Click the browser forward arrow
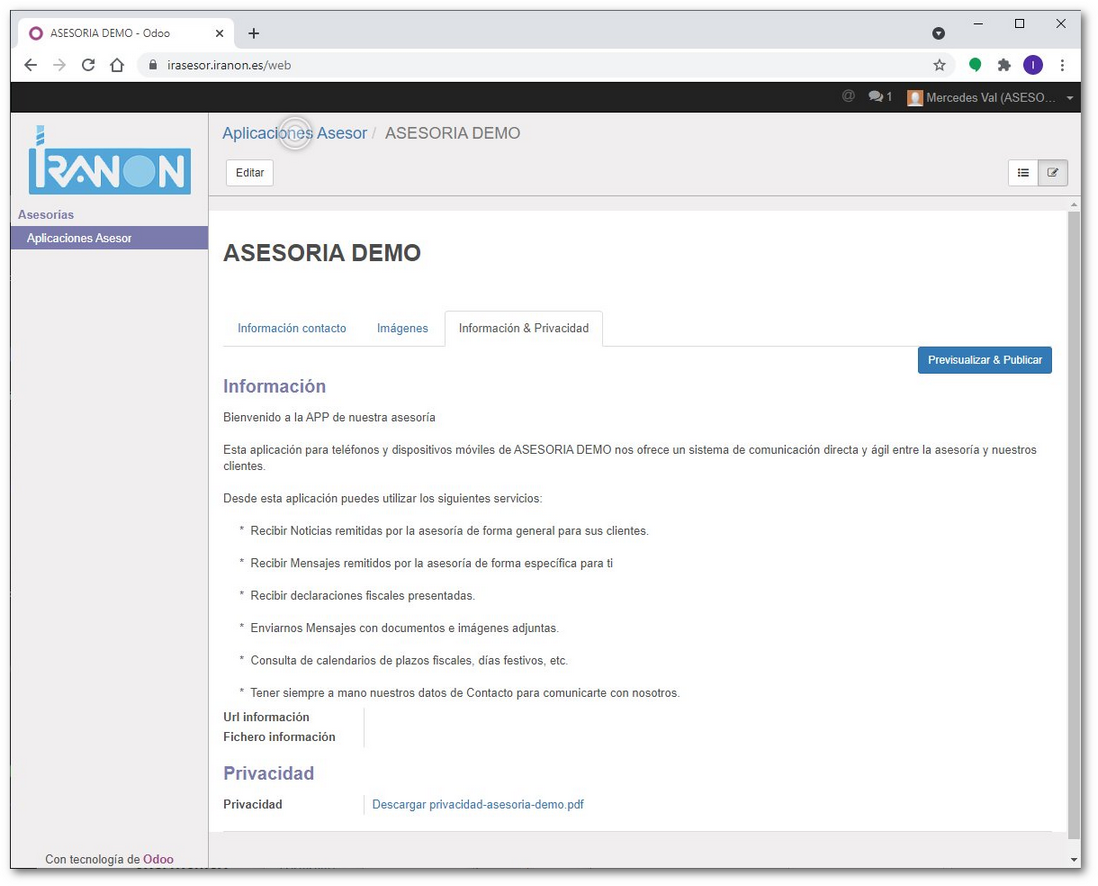Screen dimensions: 1098x886 [x=60, y=65]
